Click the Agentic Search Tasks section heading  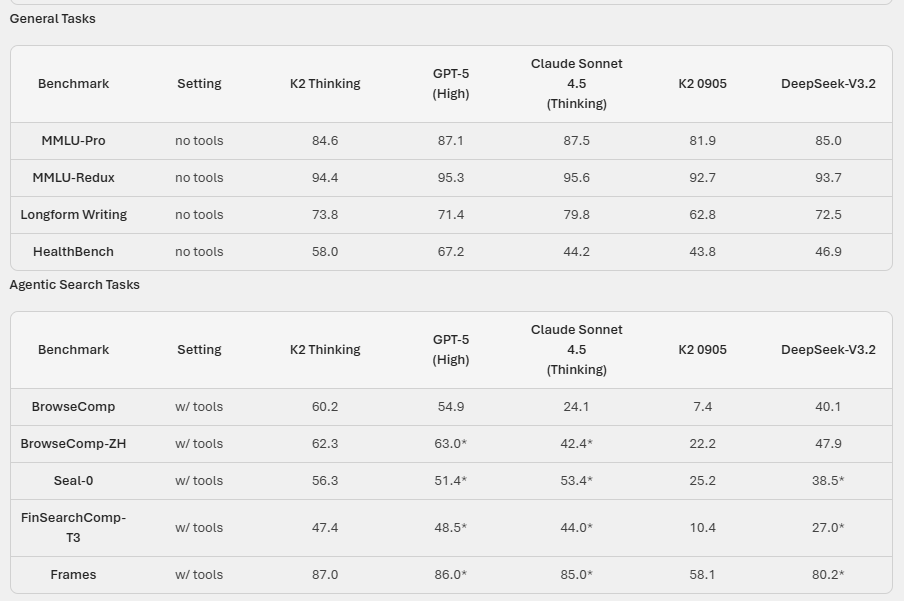pos(75,285)
